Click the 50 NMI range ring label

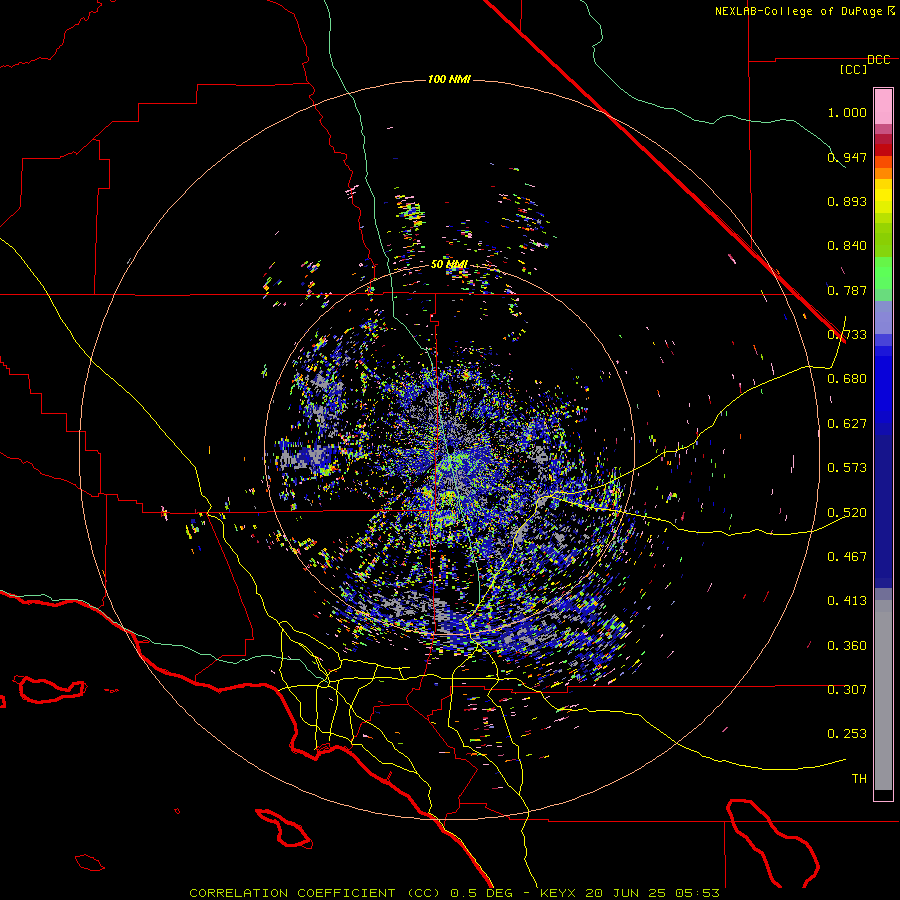point(449,265)
